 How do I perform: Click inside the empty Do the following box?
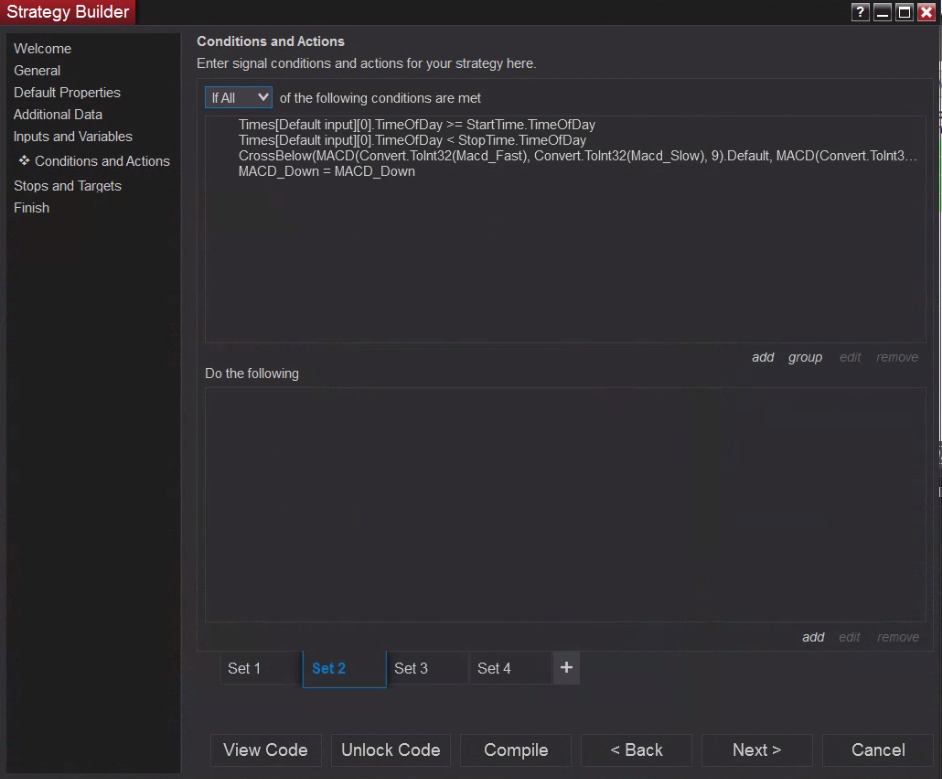[x=565, y=505]
